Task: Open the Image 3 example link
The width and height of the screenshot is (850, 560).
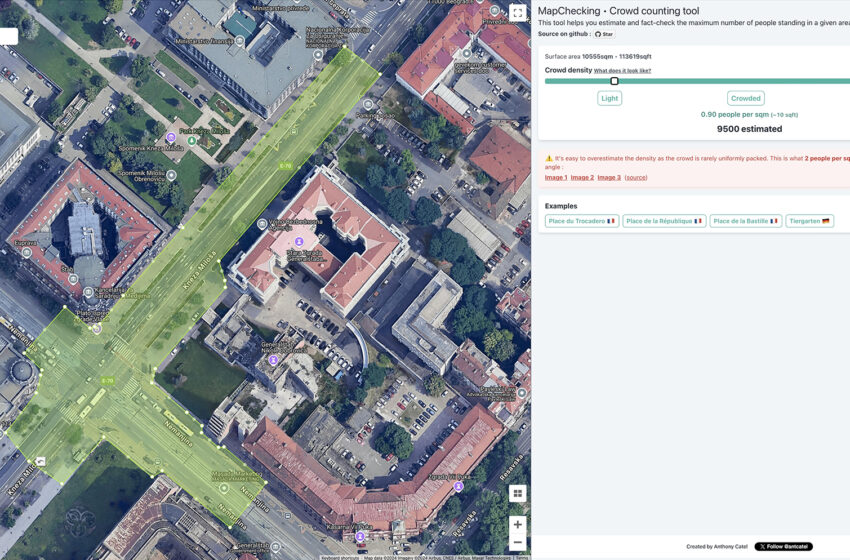Action: (x=609, y=177)
